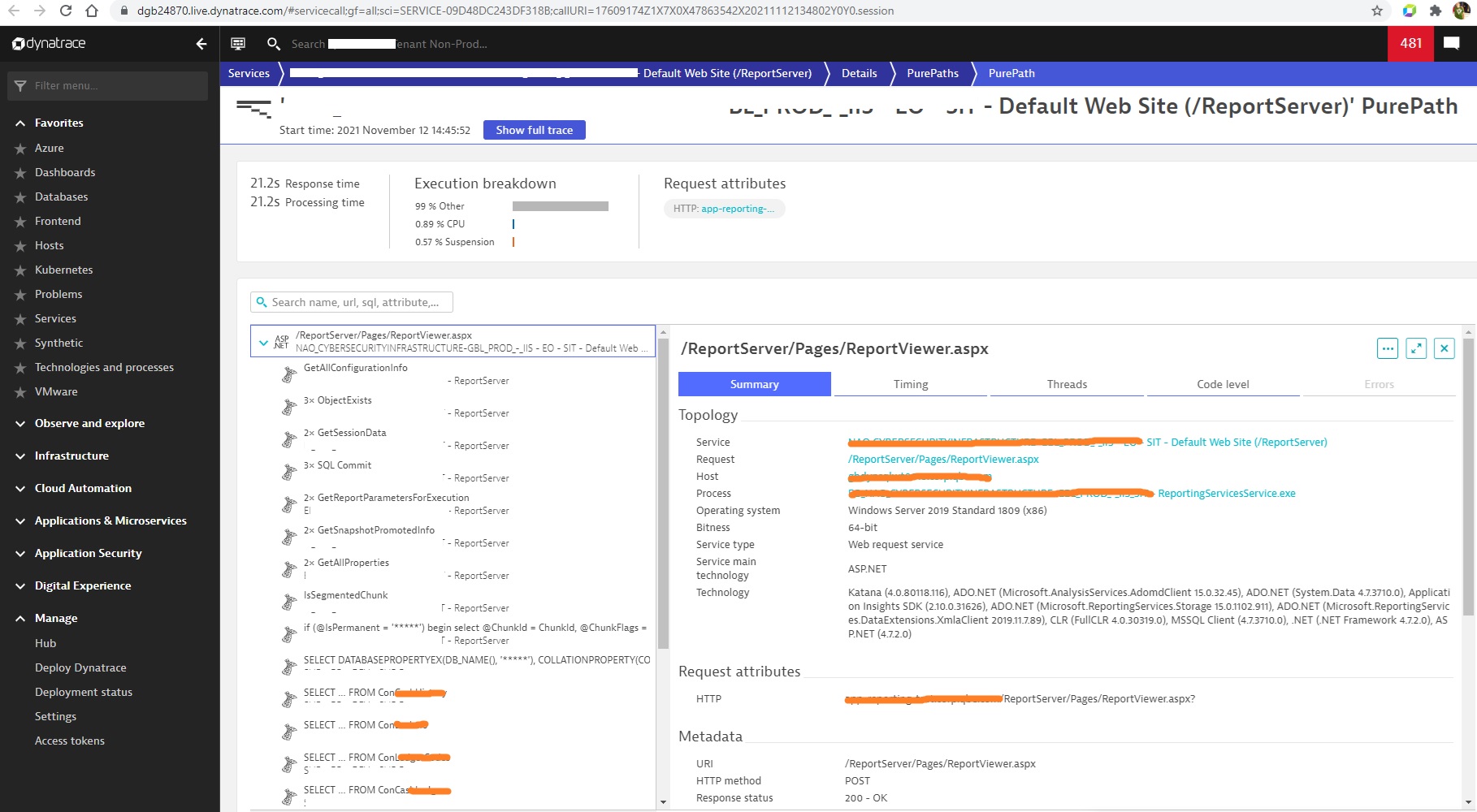Open Services from the breadcrumb
Image resolution: width=1477 pixels, height=812 pixels.
click(x=249, y=73)
